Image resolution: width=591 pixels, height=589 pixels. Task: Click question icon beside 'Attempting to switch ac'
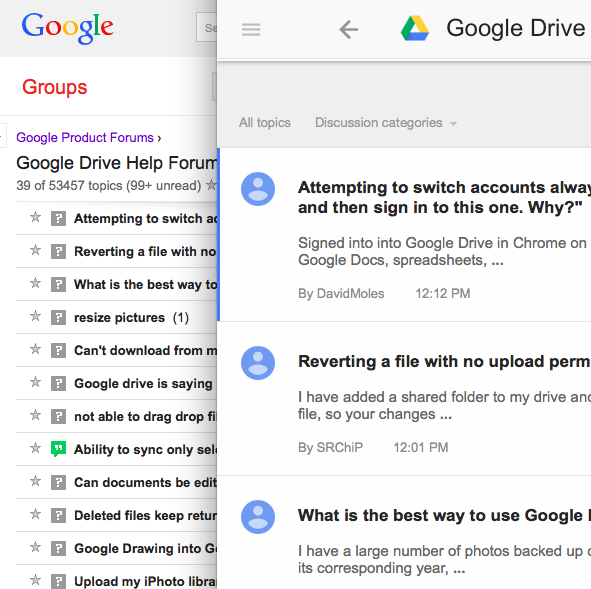pyautogui.click(x=58, y=219)
